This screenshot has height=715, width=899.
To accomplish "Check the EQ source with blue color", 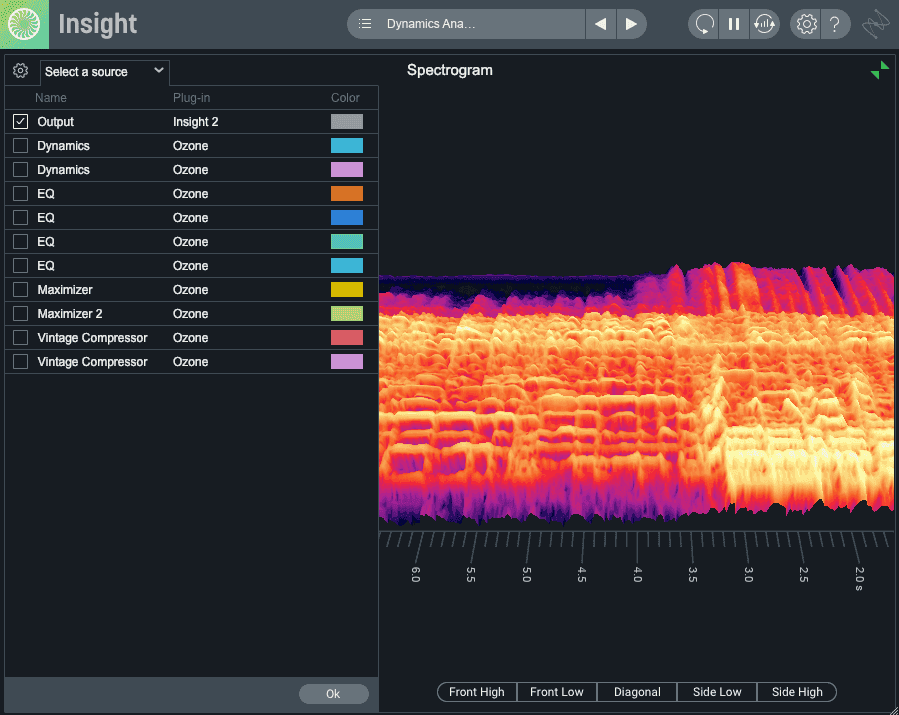I will pyautogui.click(x=21, y=218).
